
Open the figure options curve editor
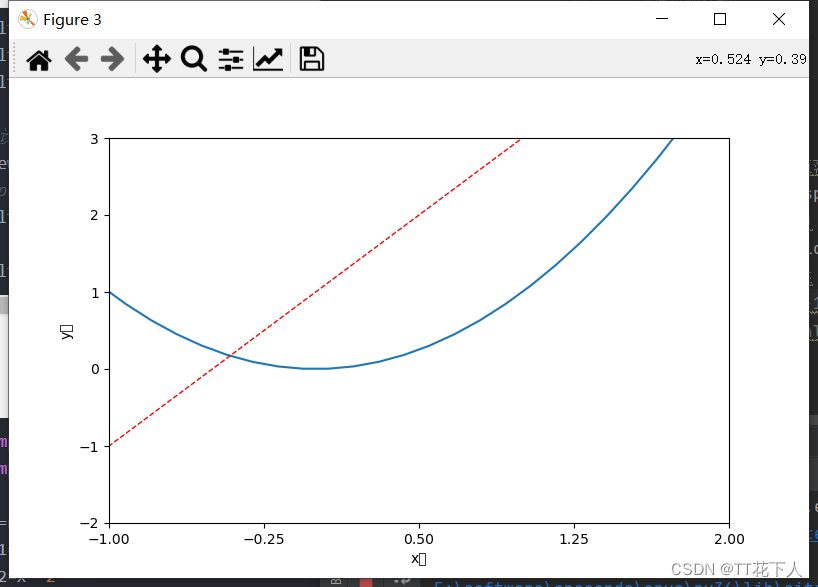point(268,59)
